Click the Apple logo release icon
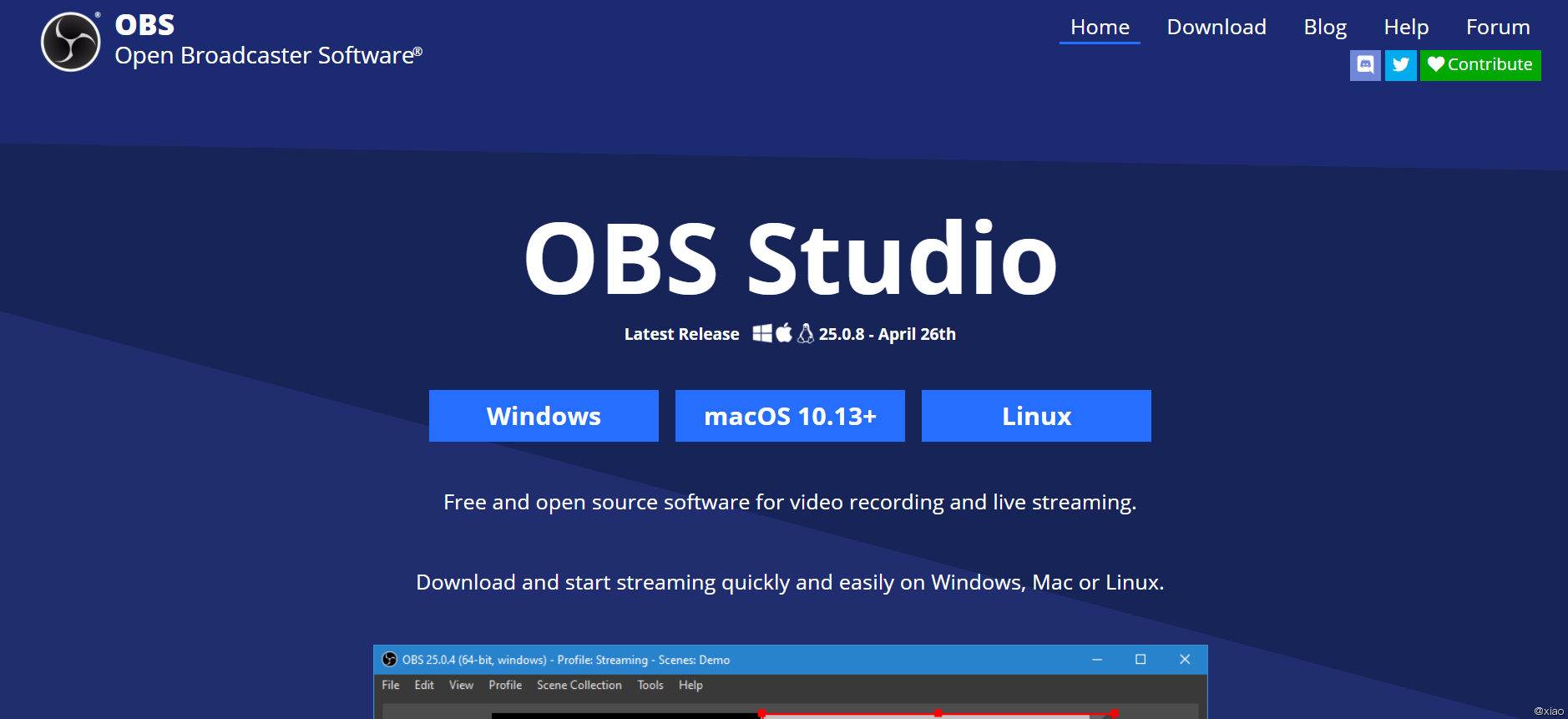The image size is (1568, 719). pyautogui.click(x=784, y=333)
